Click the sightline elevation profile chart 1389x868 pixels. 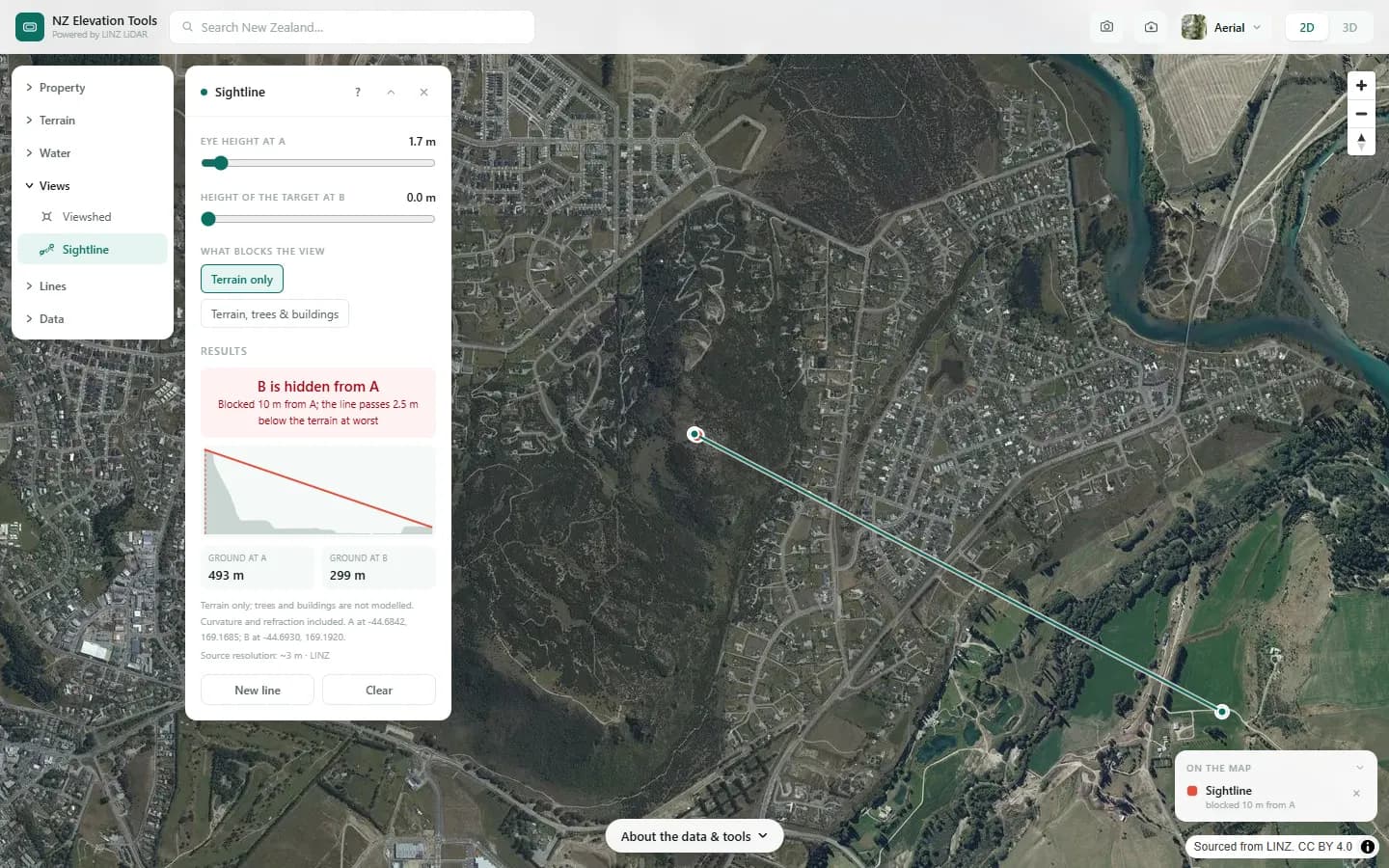[x=318, y=491]
